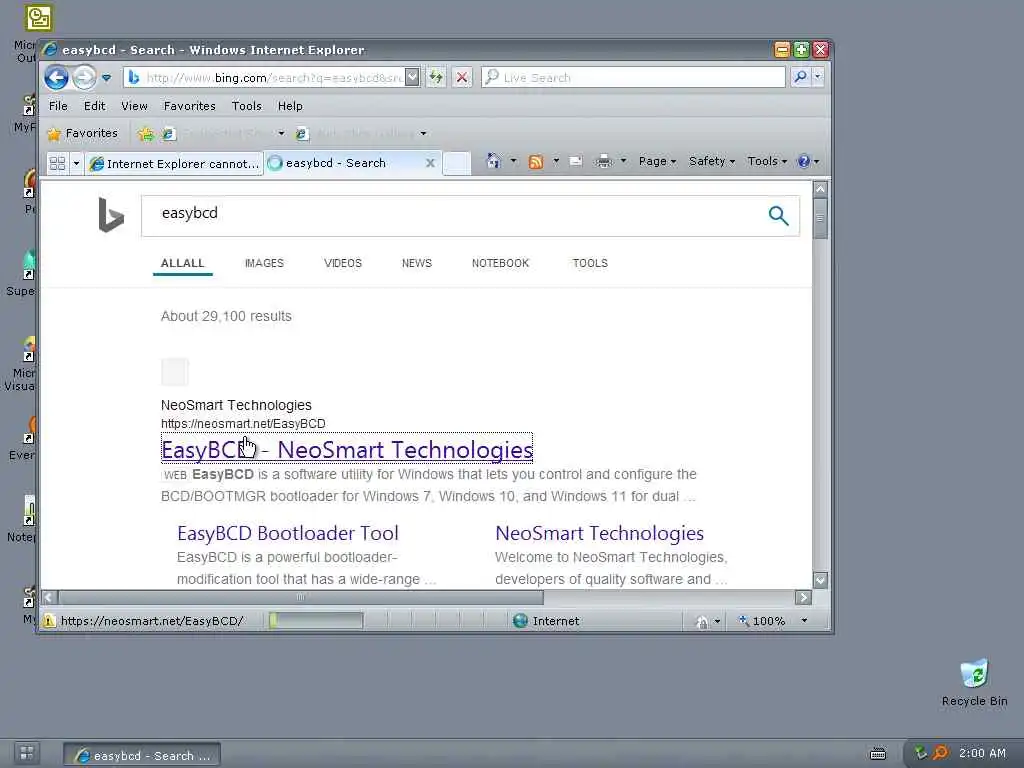Click the Refresh page icon

pos(436,78)
